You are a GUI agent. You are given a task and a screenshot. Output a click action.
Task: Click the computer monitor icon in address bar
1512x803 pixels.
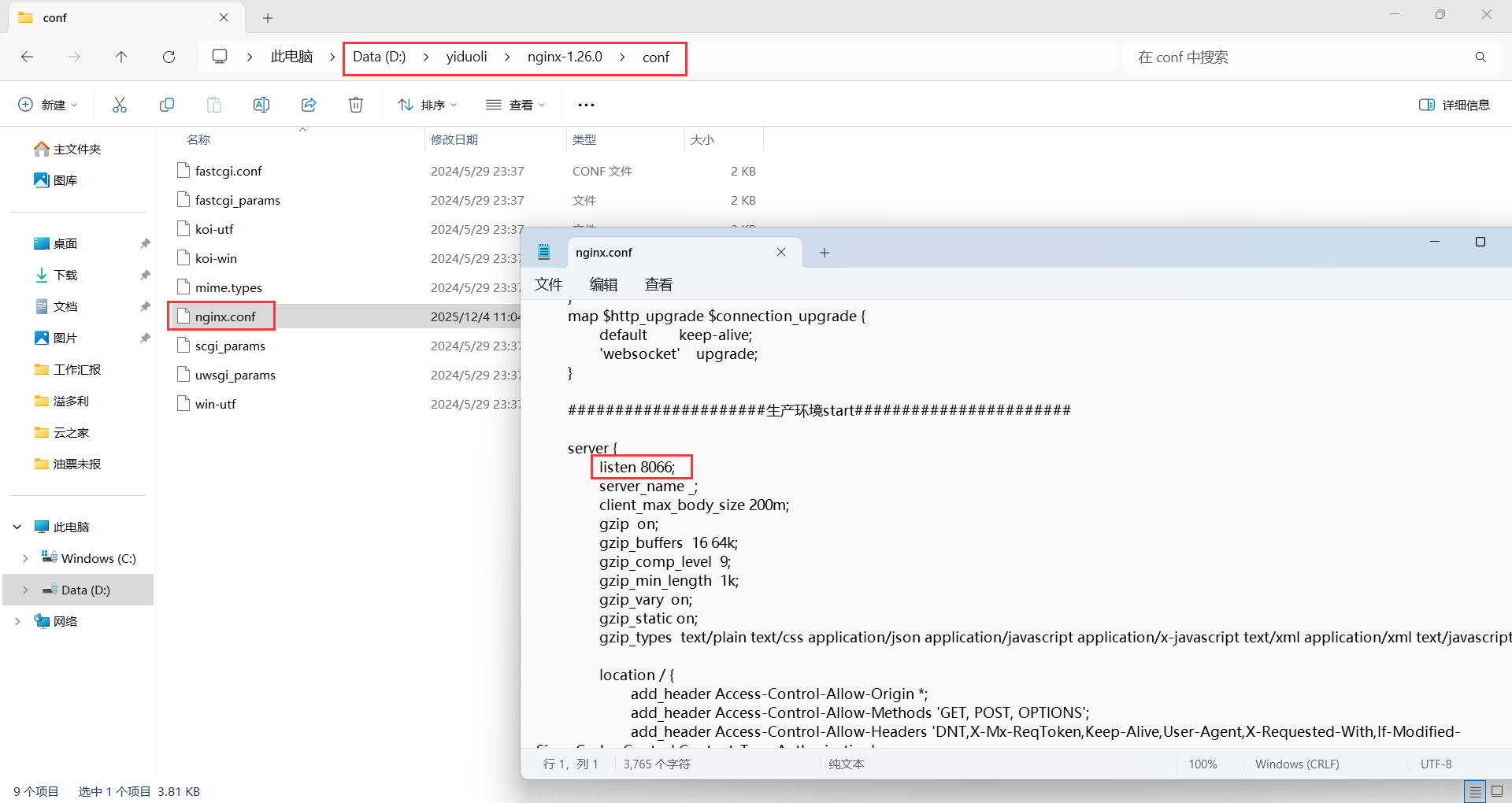tap(220, 57)
